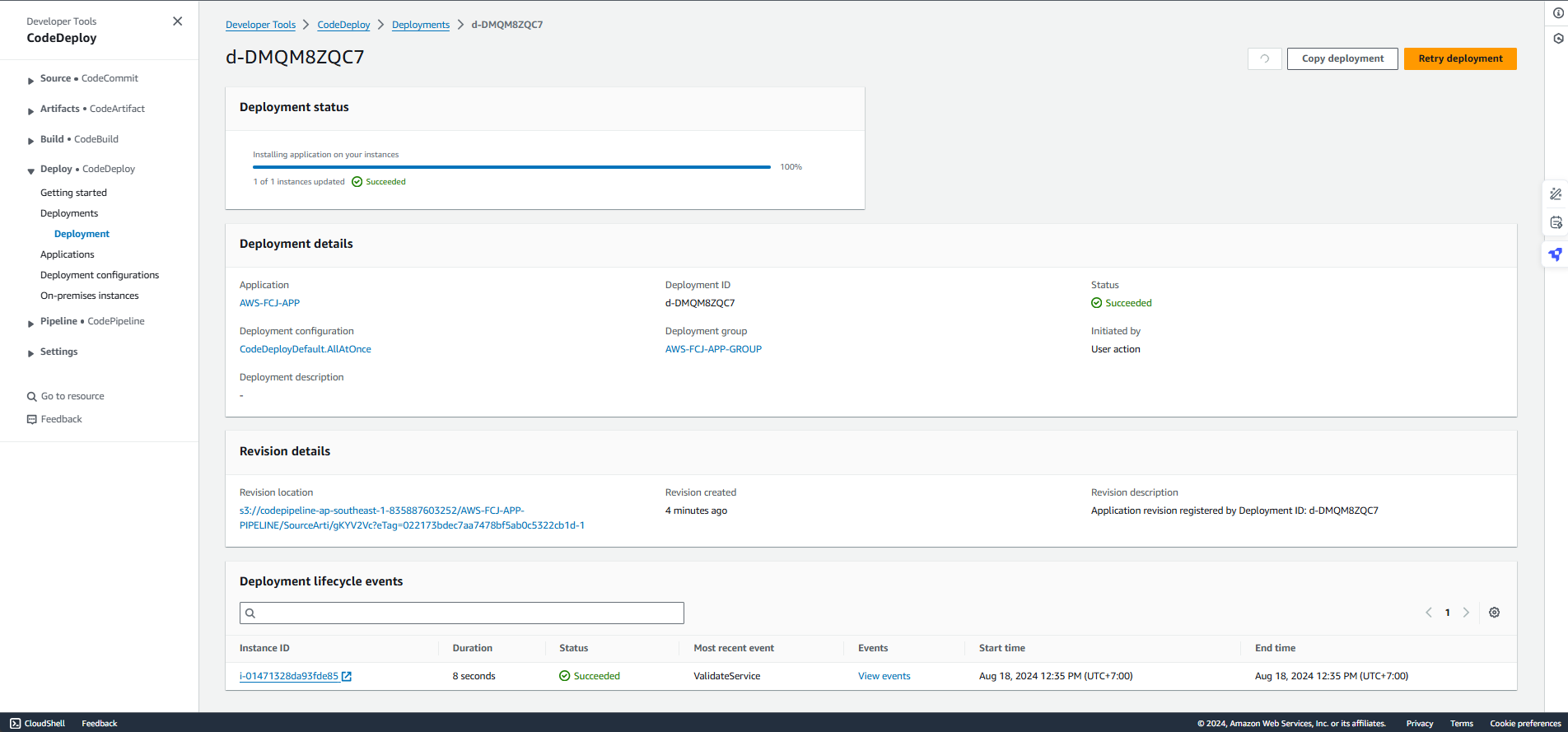Expand the Artifacts CodeArtifact section
The height and width of the screenshot is (732, 1568).
pyautogui.click(x=30, y=110)
